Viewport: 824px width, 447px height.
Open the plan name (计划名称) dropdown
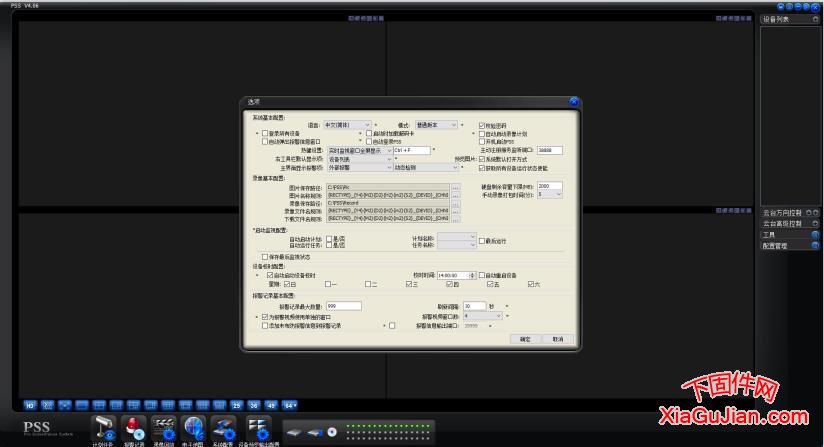457,237
